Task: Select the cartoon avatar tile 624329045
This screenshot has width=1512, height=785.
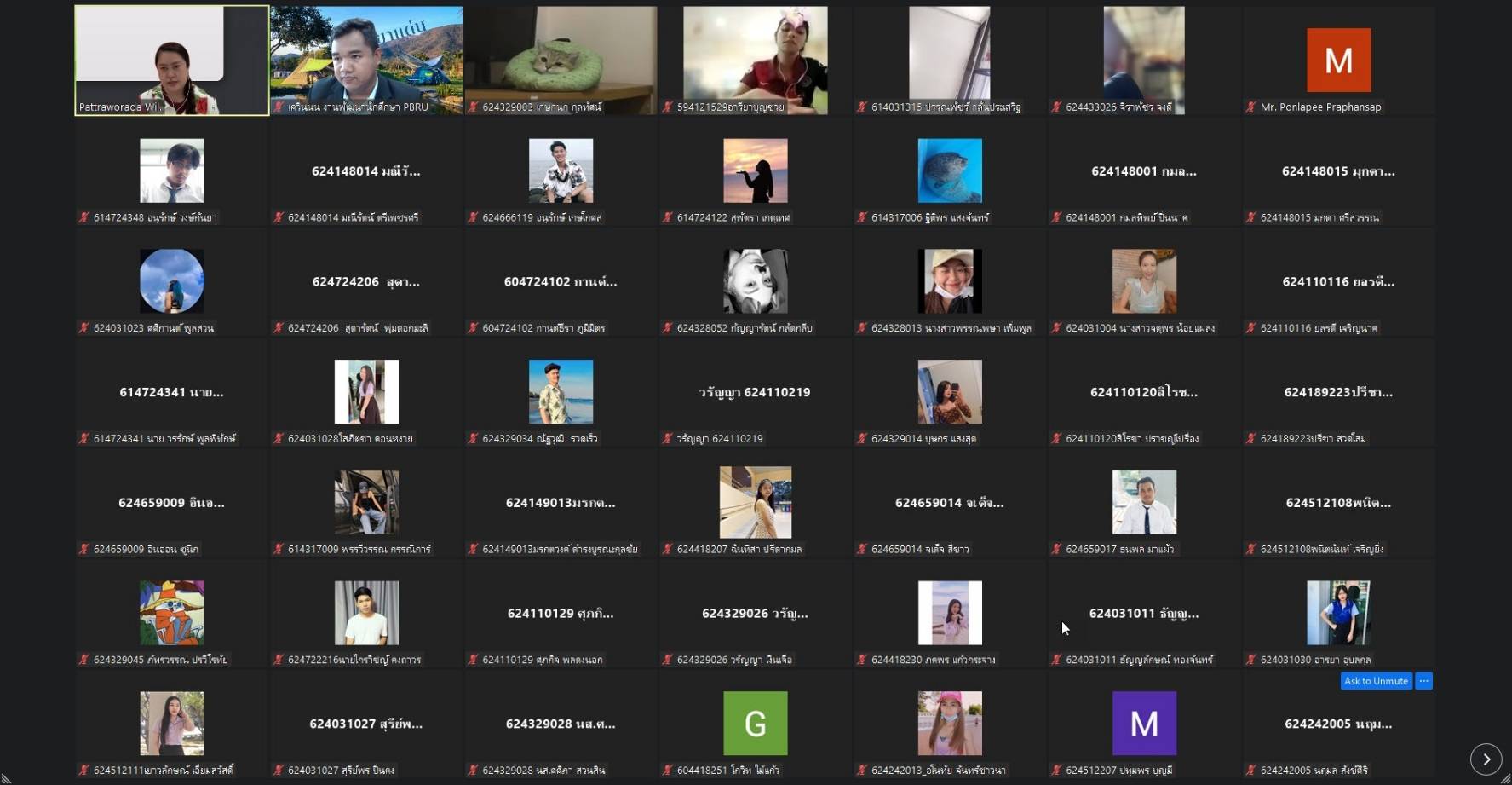Action: [171, 613]
